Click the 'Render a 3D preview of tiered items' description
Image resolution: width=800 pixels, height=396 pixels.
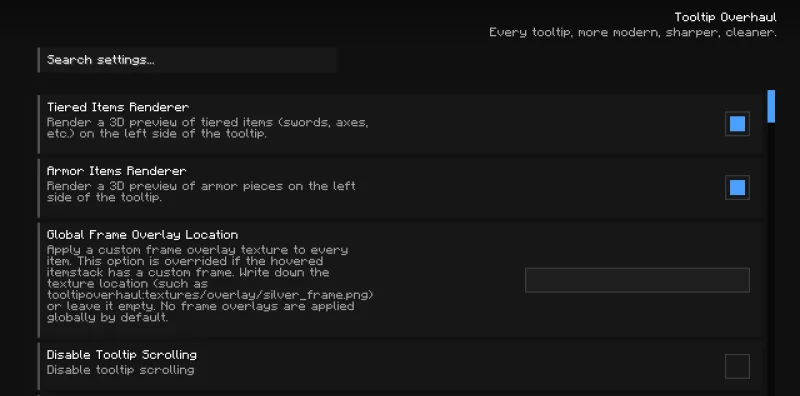click(208, 128)
